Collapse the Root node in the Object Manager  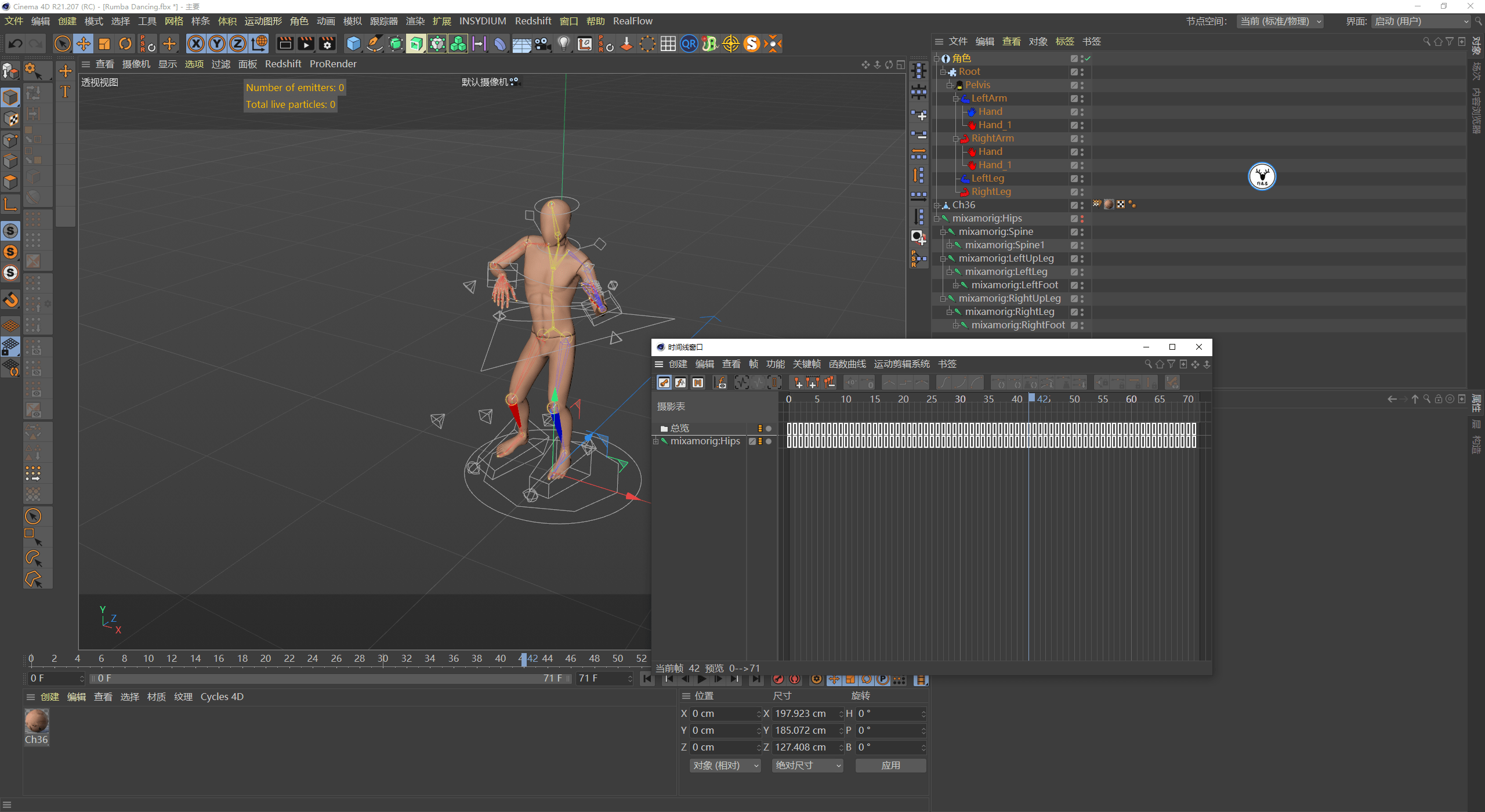[942, 71]
